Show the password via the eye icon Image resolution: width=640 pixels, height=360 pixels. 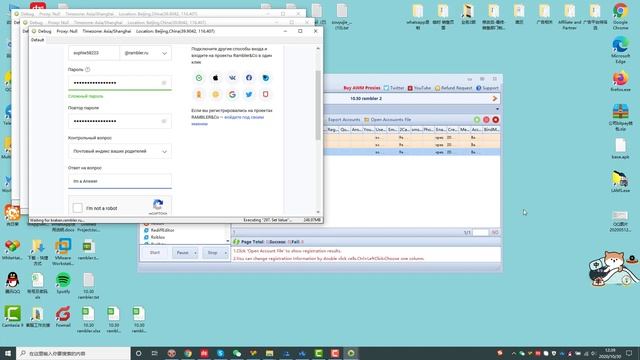(x=164, y=83)
